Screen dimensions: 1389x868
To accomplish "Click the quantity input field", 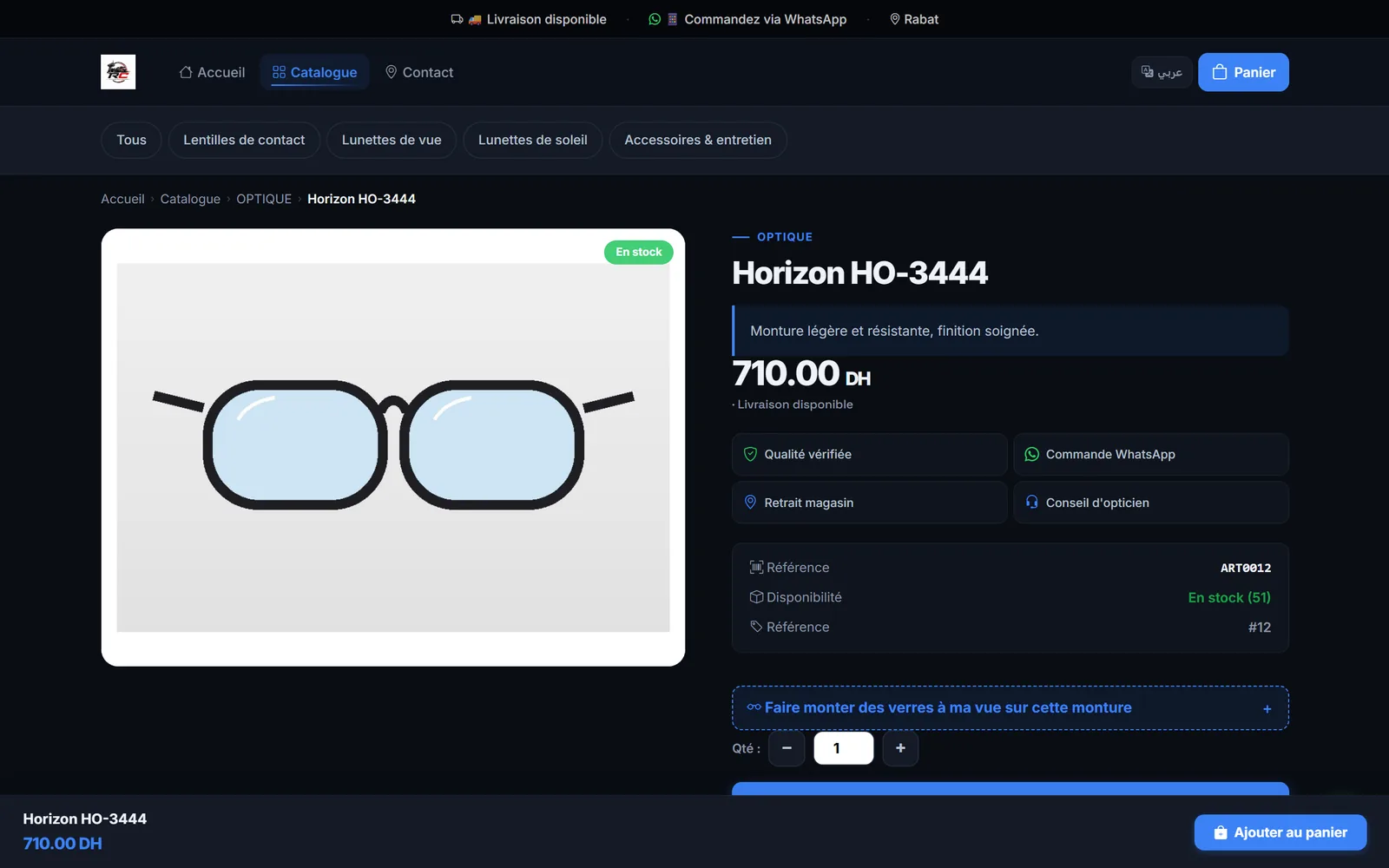I will point(843,748).
